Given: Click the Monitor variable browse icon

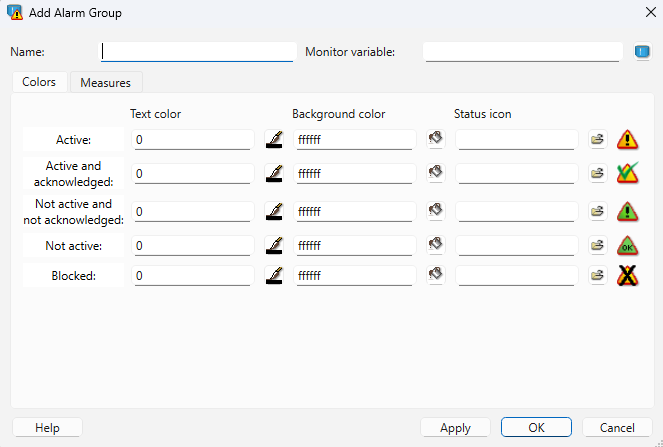Looking at the screenshot, I should pos(642,52).
